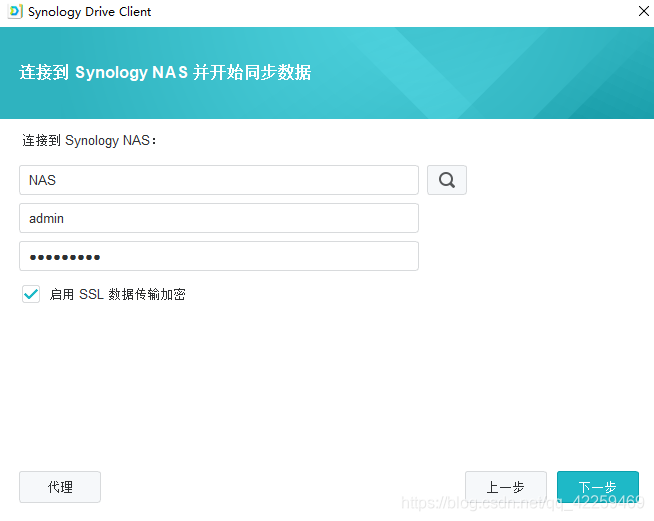Proceed with the 下一步 button
Image resolution: width=654 pixels, height=521 pixels.
click(x=598, y=487)
